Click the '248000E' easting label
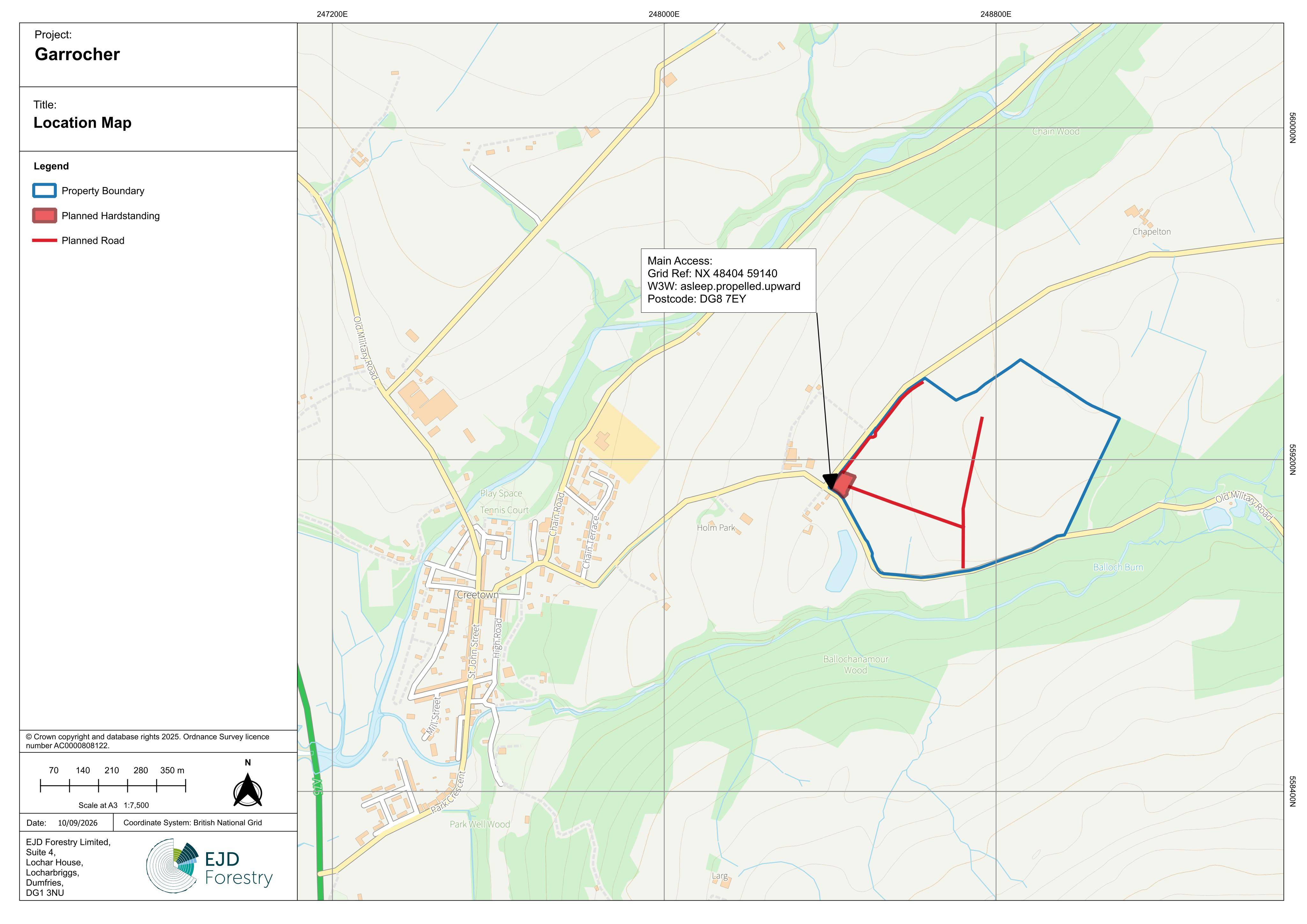This screenshot has width=1307, height=924. tap(664, 14)
